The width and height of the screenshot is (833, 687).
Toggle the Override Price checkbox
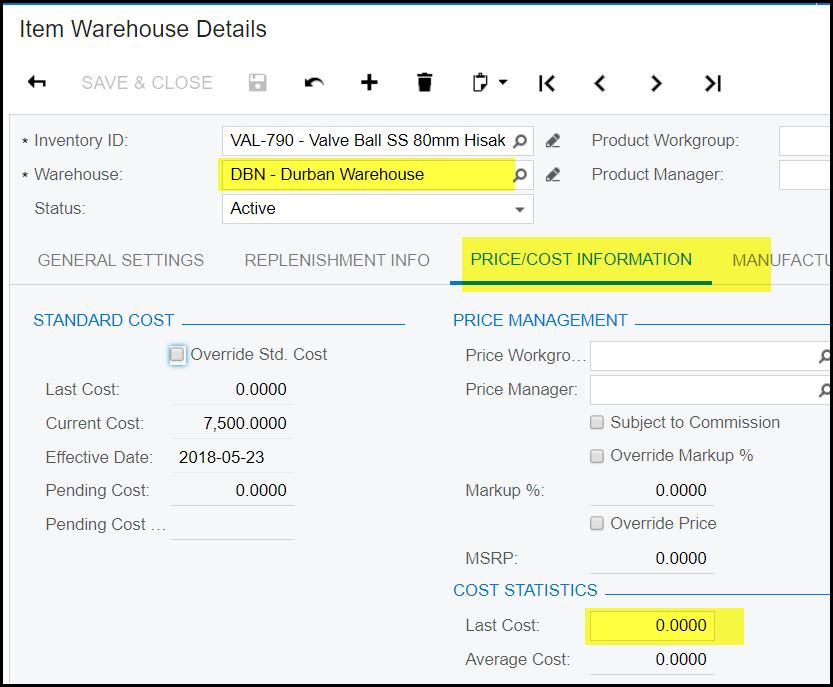point(597,523)
